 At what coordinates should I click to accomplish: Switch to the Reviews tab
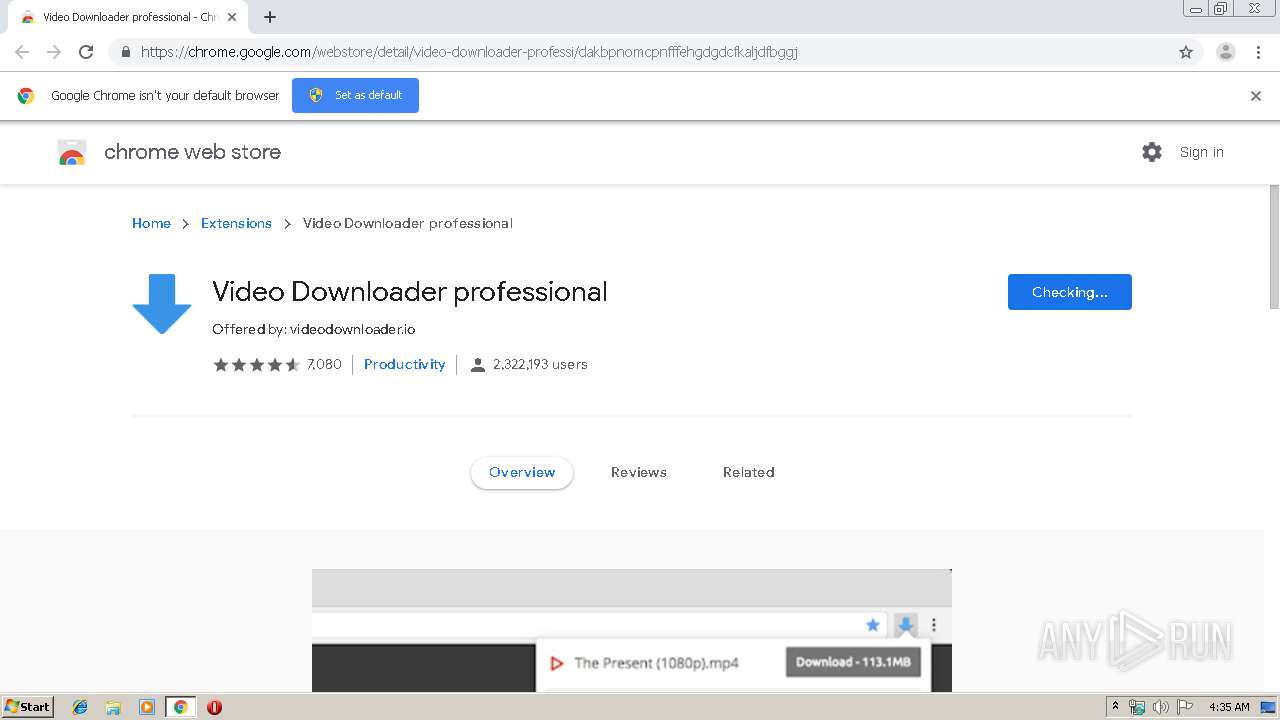click(x=639, y=472)
